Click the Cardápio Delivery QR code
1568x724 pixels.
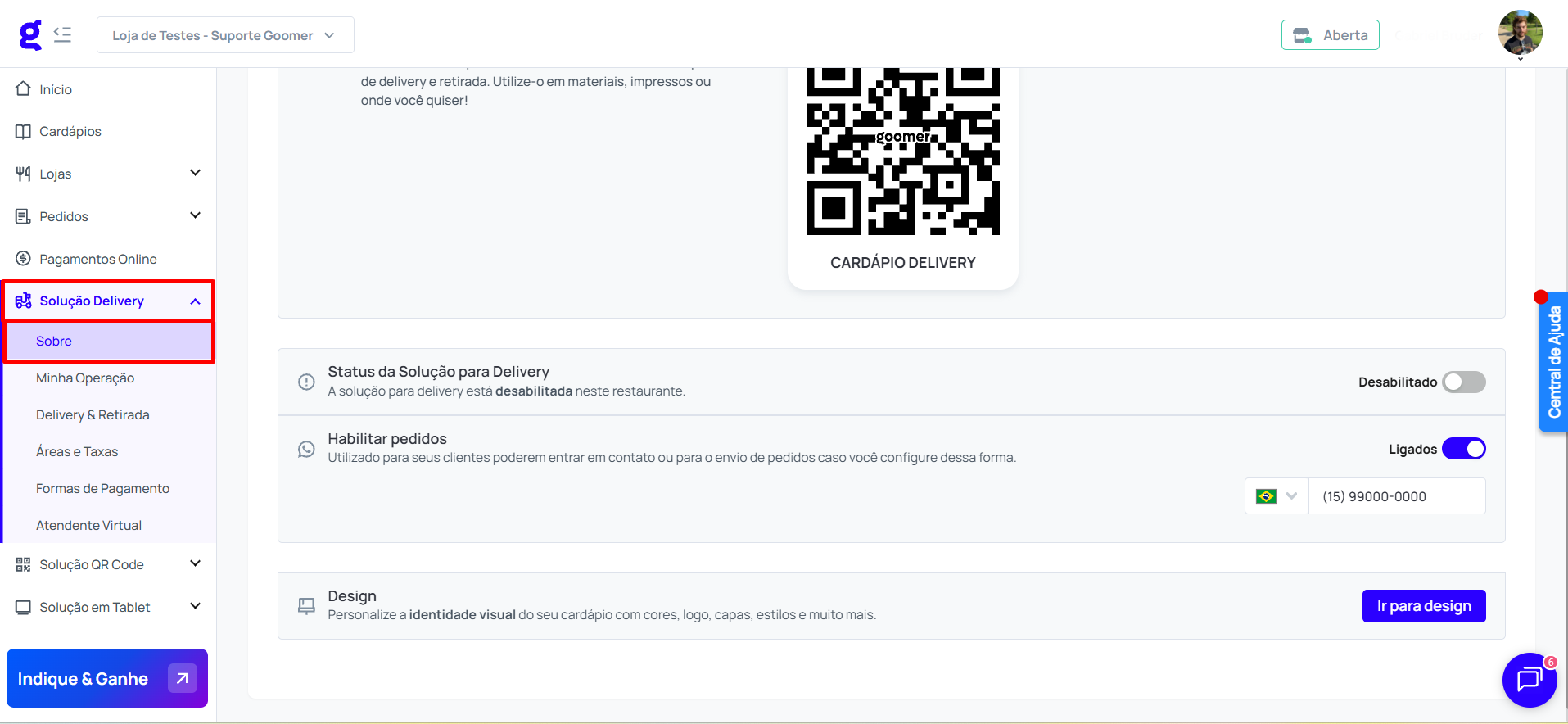(x=903, y=152)
